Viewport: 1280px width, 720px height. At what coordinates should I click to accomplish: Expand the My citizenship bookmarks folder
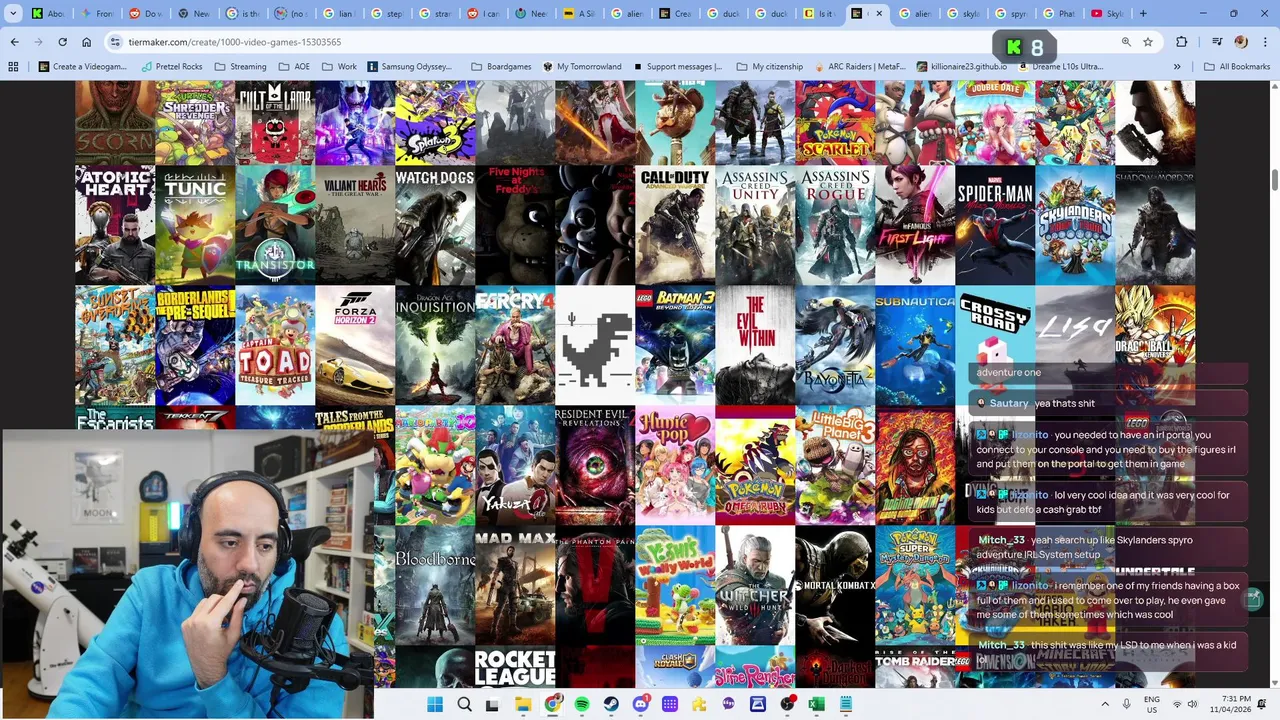(769, 67)
